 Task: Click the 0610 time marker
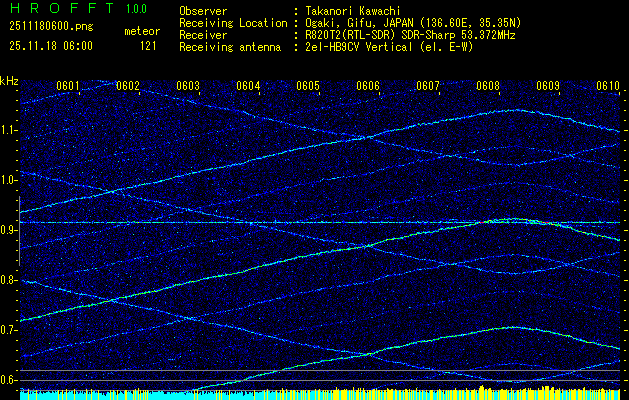coord(608,85)
